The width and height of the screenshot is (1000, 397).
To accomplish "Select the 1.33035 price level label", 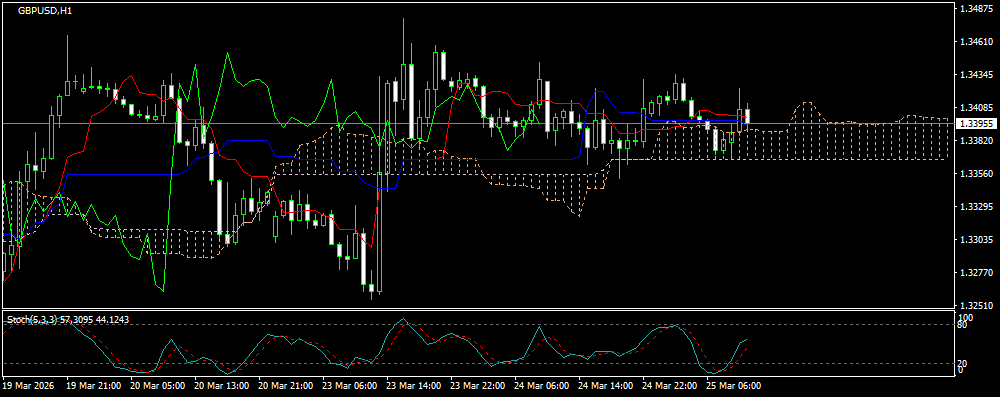I will (976, 240).
